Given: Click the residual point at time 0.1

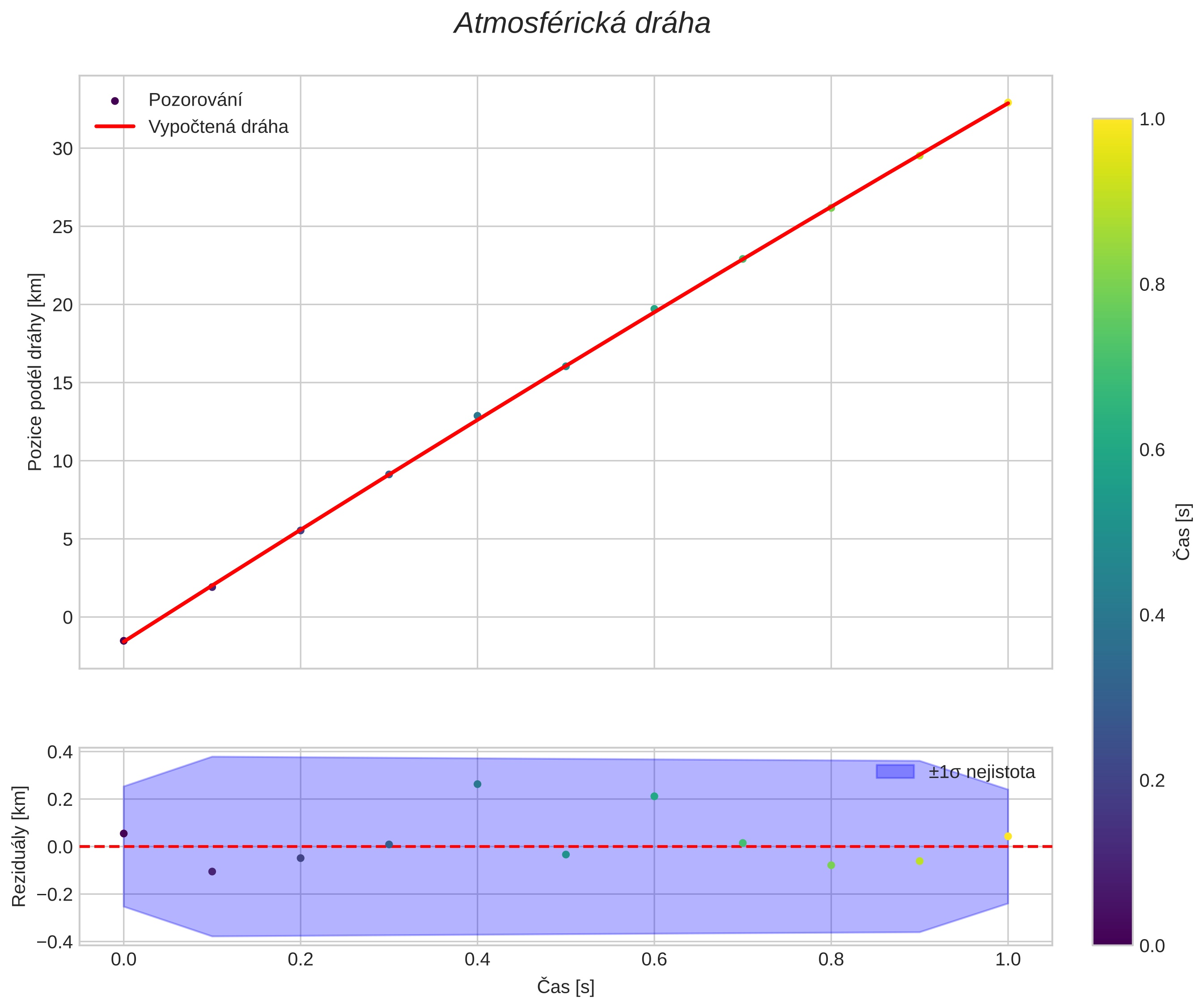Looking at the screenshot, I should tap(212, 872).
